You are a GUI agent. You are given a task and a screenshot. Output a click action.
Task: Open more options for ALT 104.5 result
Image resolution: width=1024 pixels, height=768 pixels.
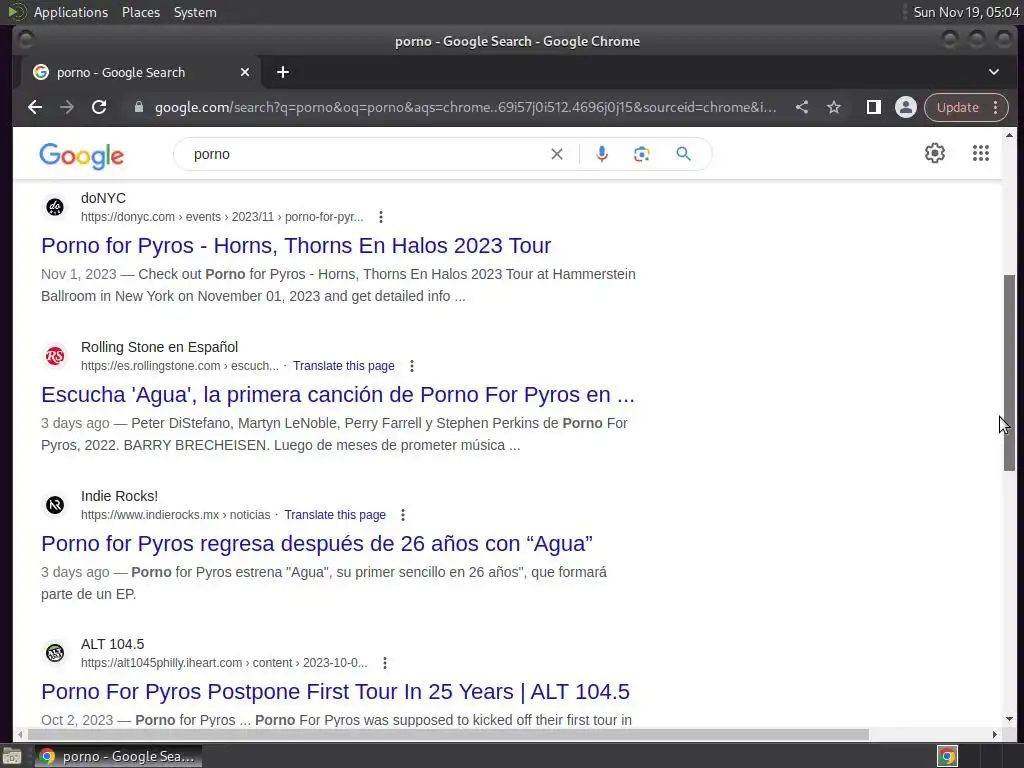click(x=385, y=663)
